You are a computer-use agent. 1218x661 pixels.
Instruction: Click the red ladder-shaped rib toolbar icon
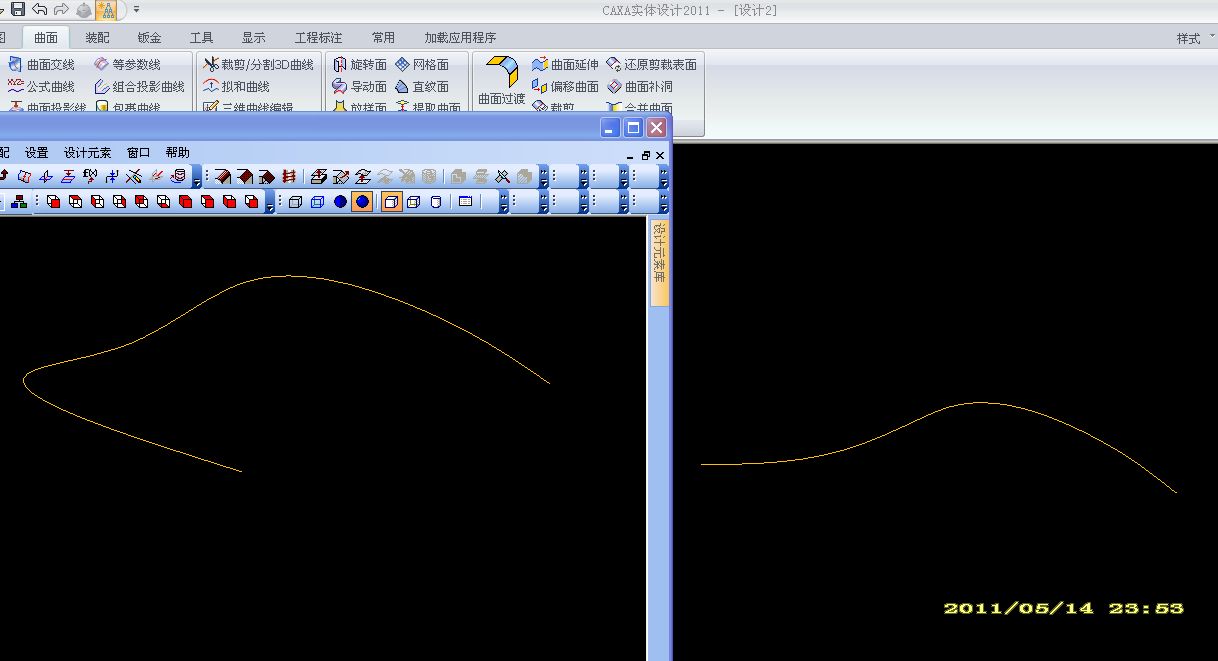(289, 176)
